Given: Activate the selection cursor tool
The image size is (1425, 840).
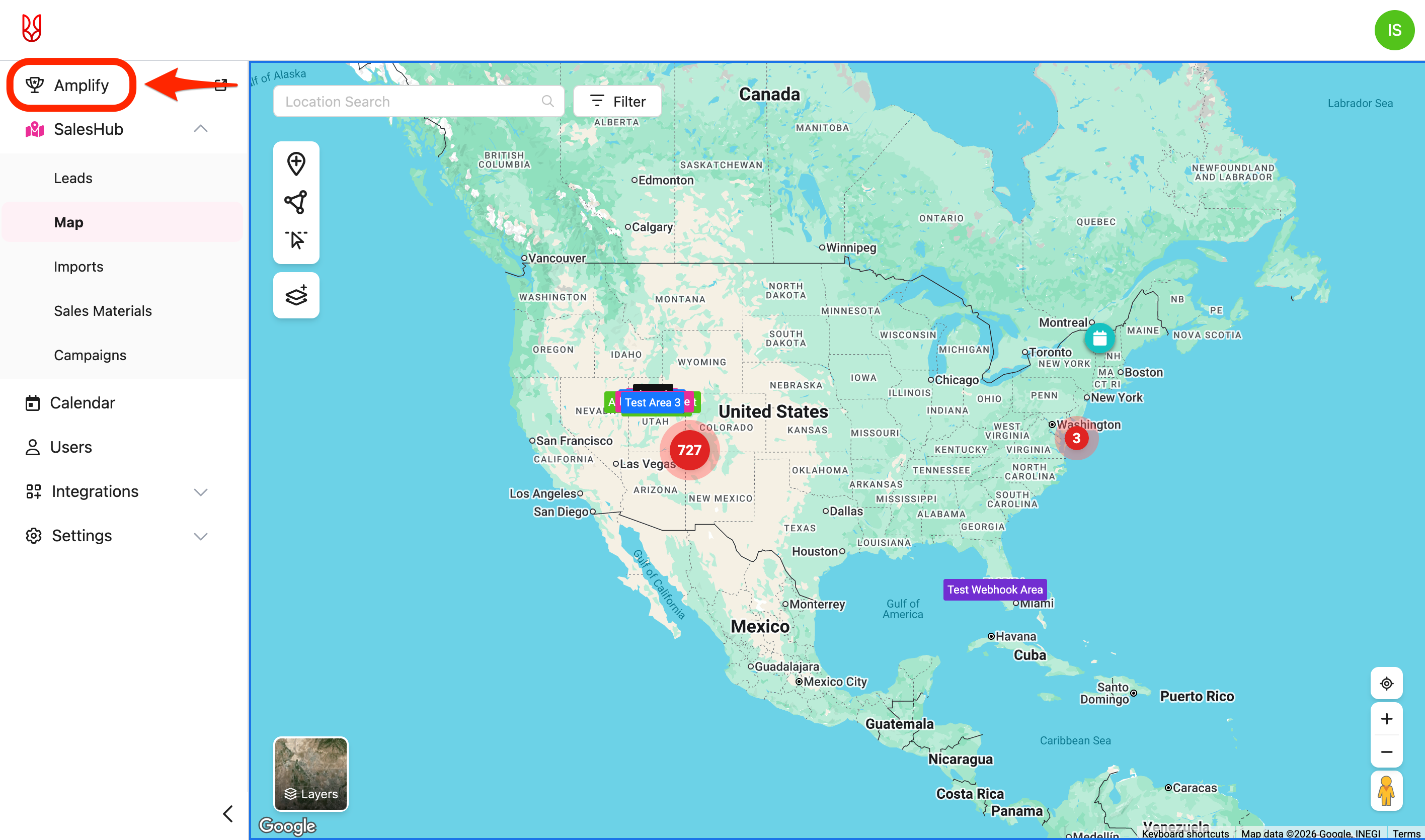Looking at the screenshot, I should click(x=296, y=240).
